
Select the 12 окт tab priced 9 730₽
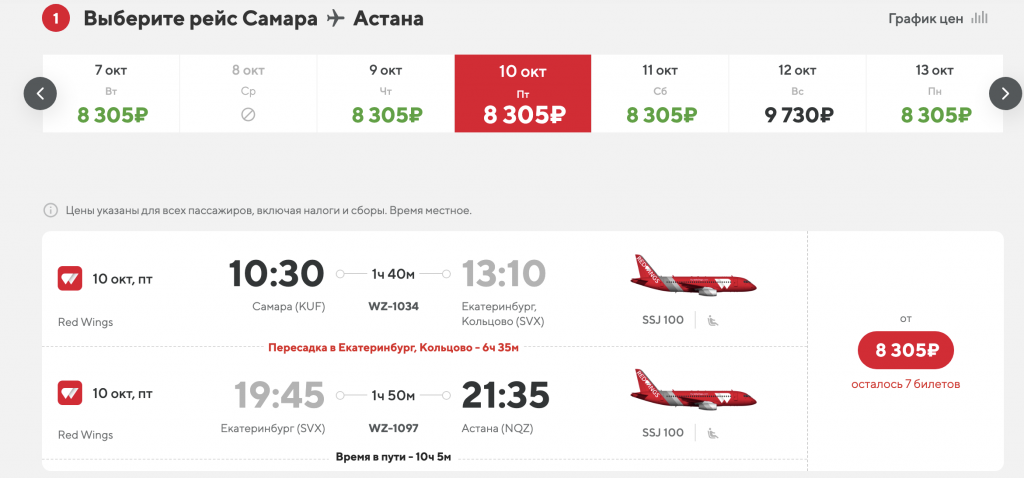pos(797,93)
